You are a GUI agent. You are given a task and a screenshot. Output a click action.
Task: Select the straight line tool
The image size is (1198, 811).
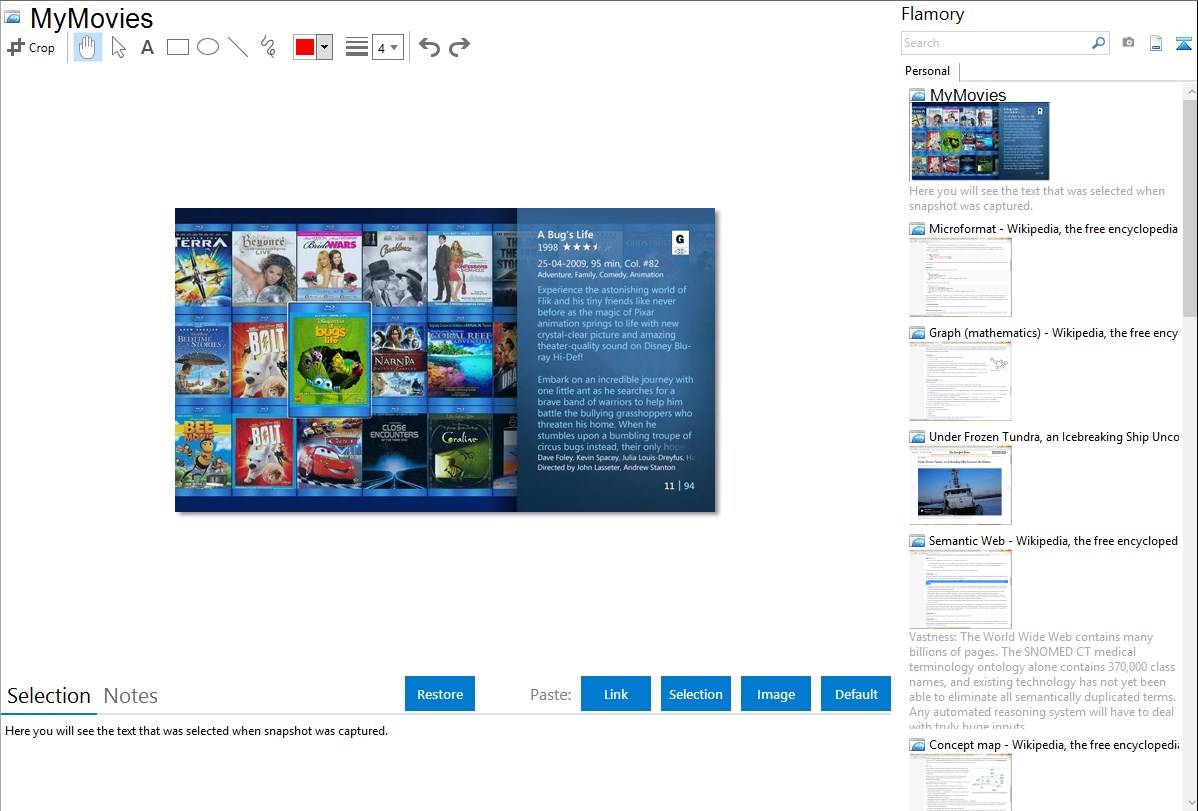click(238, 47)
